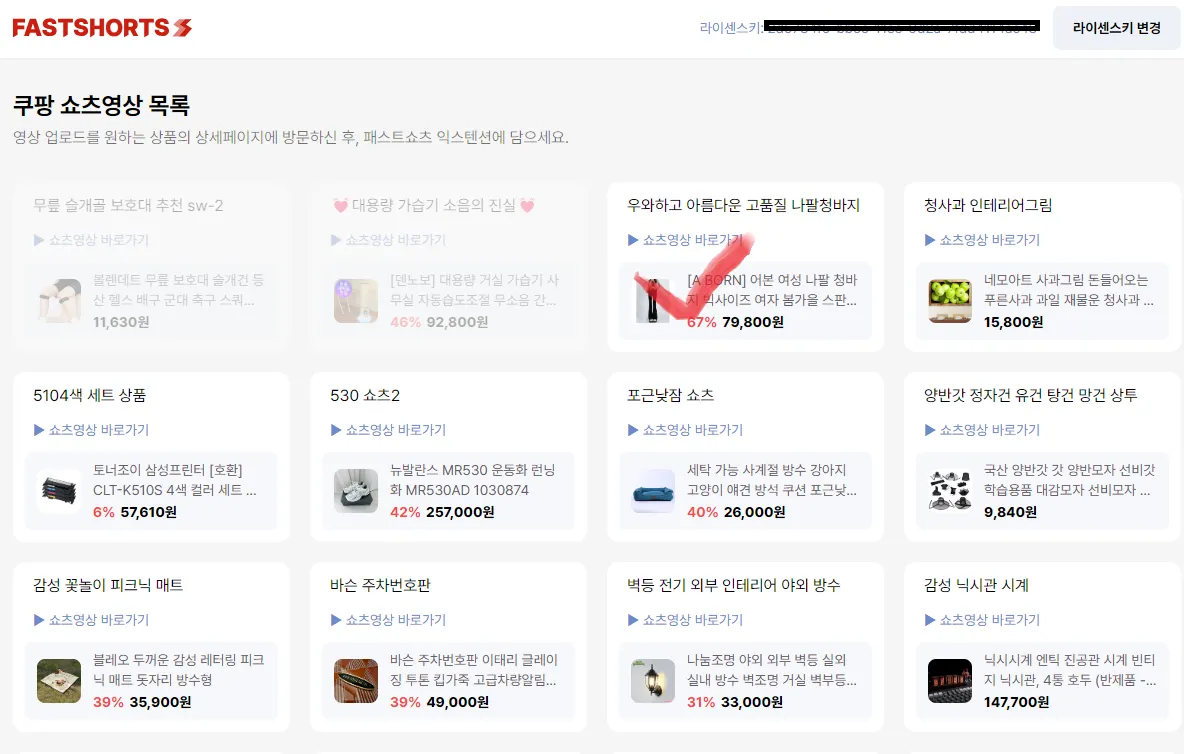Click the price 79,800원
The height and width of the screenshot is (754, 1184).
tap(753, 322)
